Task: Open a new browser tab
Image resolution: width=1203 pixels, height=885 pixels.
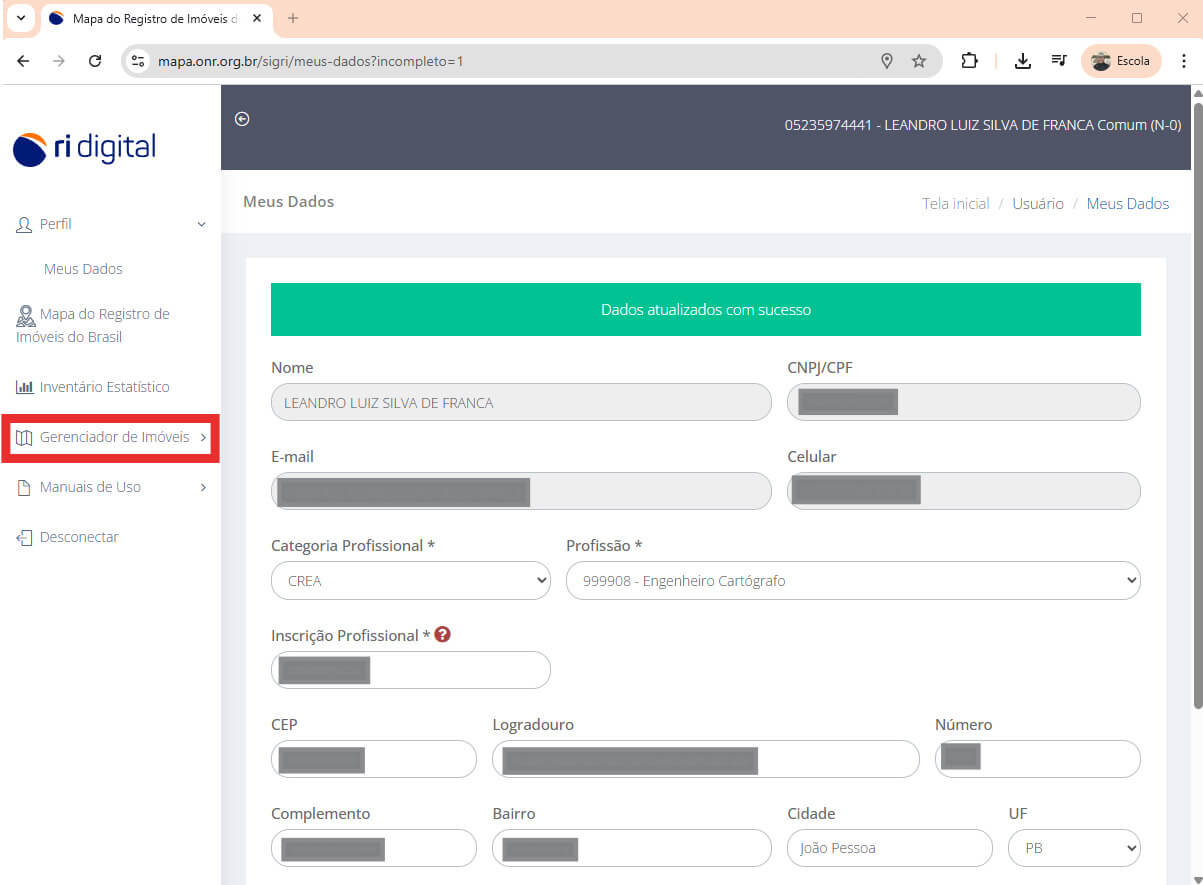Action: click(x=293, y=18)
